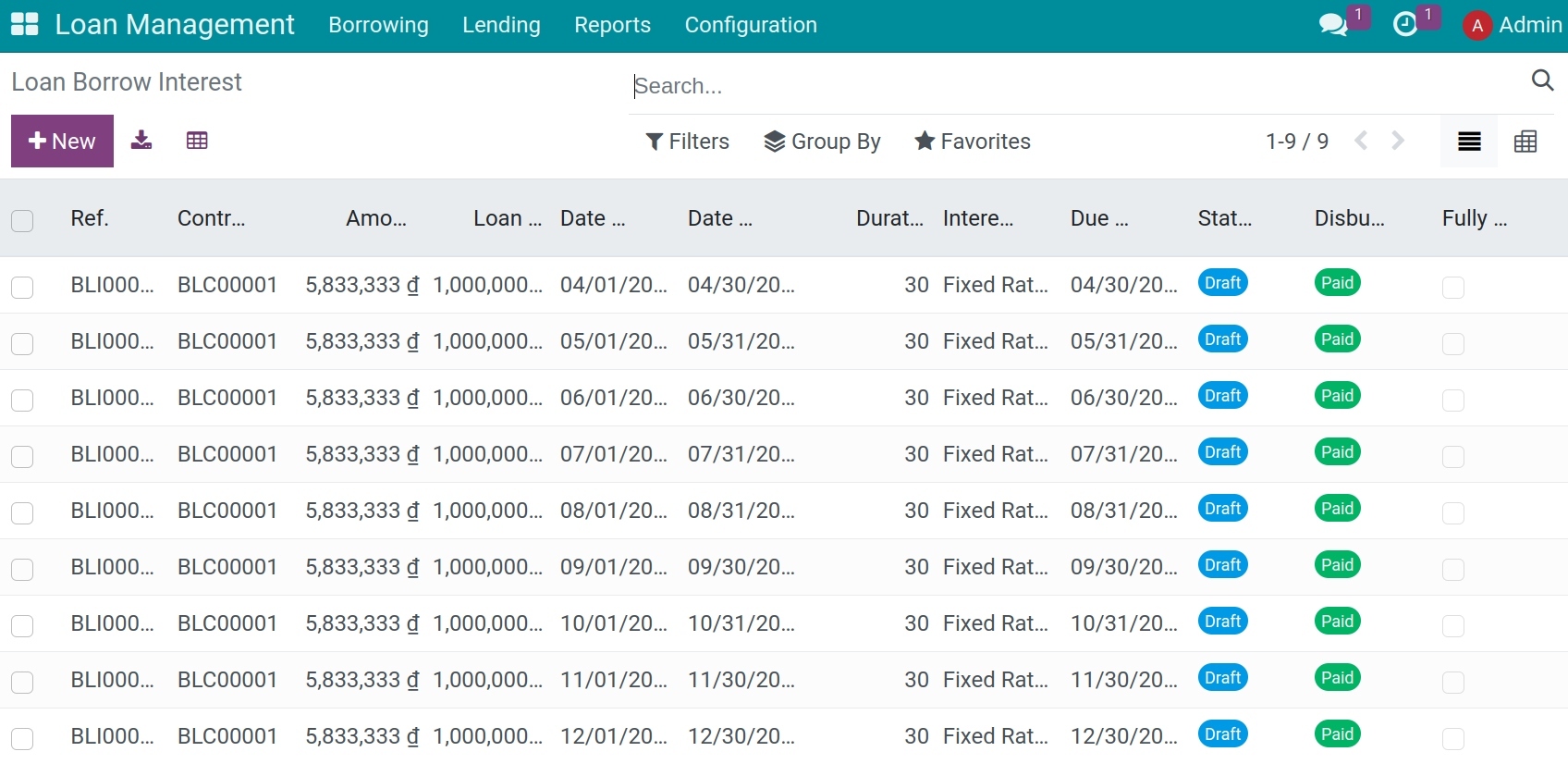
Task: Open the conversations message icon
Action: [1333, 25]
